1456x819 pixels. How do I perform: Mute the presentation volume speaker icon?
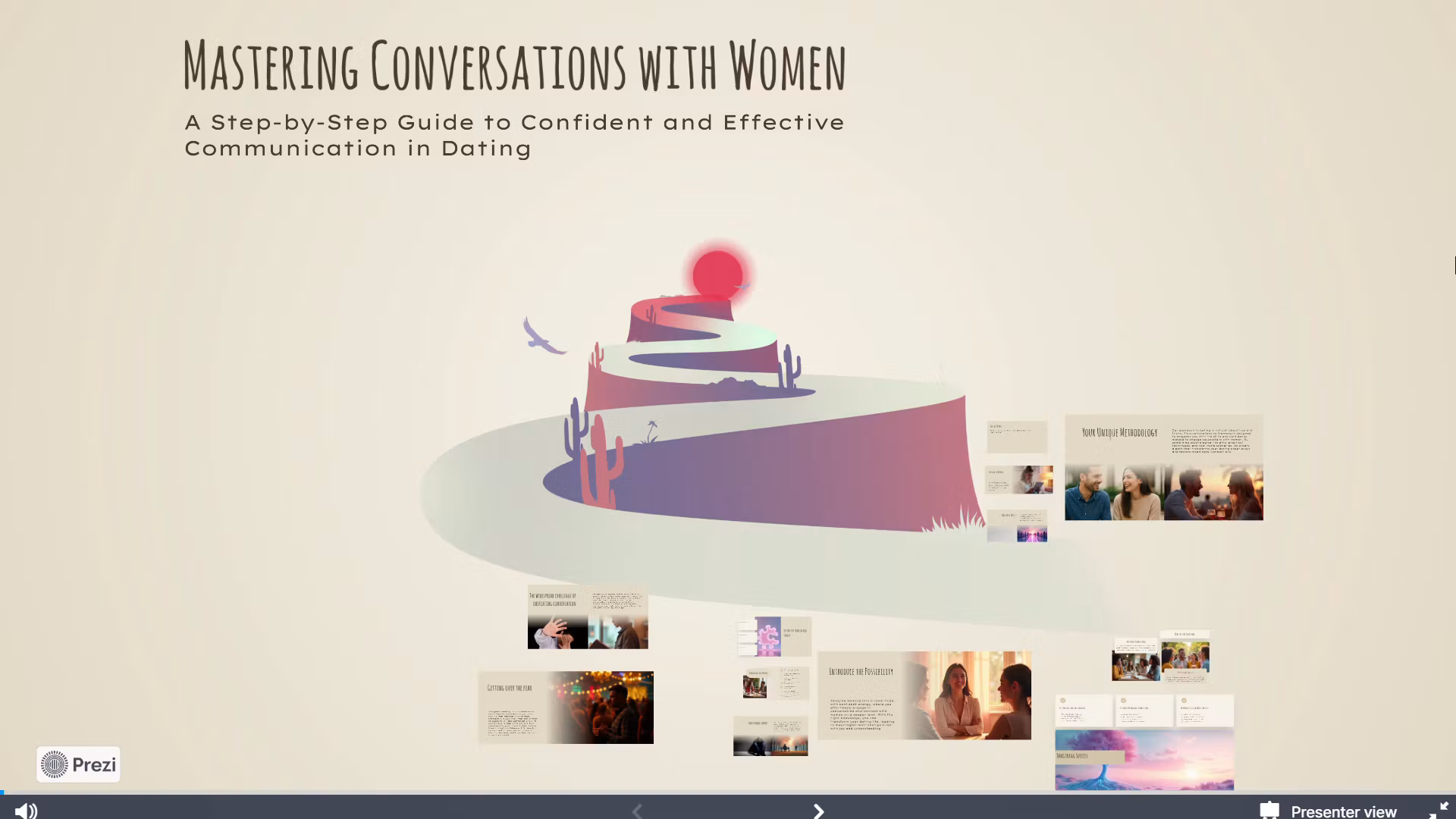(x=26, y=811)
